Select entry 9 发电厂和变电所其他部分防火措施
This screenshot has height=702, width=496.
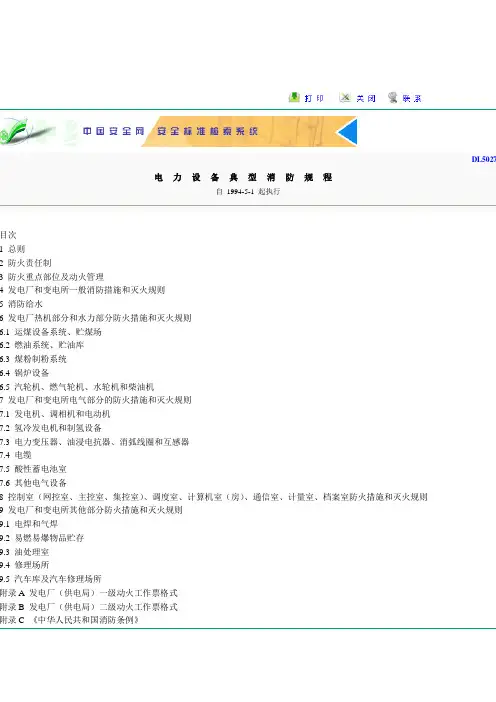click(91, 510)
